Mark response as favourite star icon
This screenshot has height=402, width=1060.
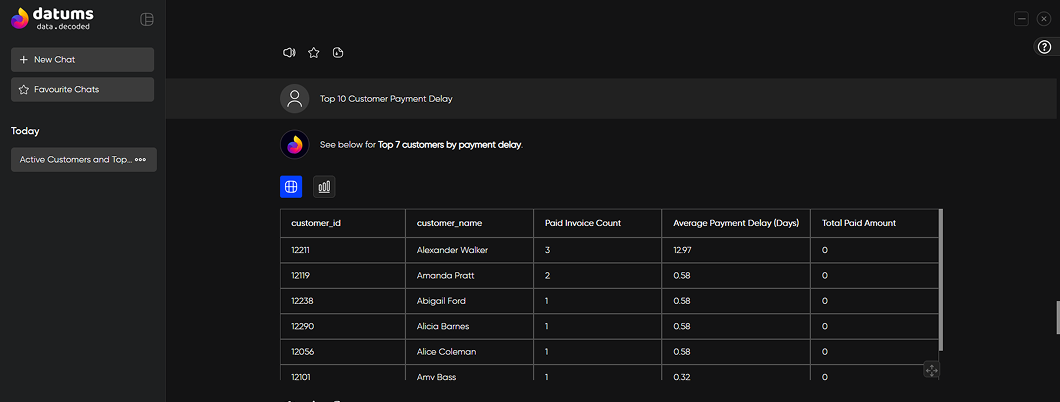314,53
